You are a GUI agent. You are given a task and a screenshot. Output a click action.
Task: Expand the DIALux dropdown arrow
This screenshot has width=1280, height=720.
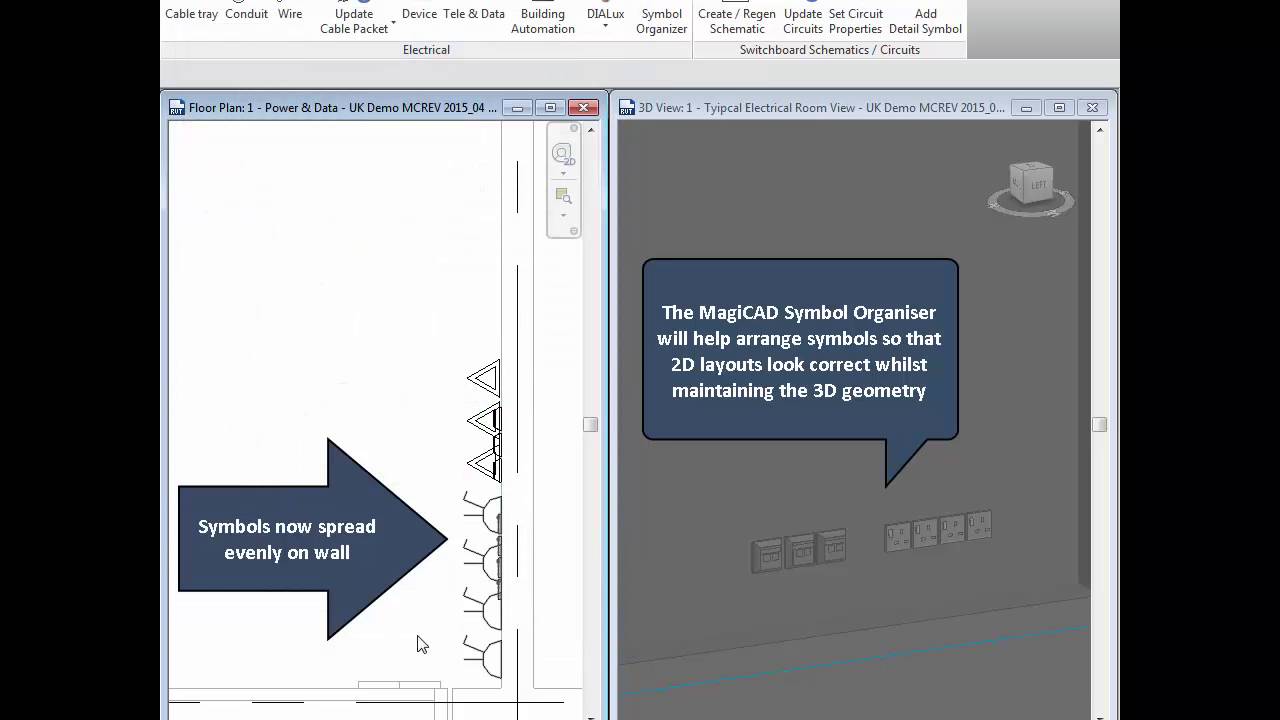point(606,26)
